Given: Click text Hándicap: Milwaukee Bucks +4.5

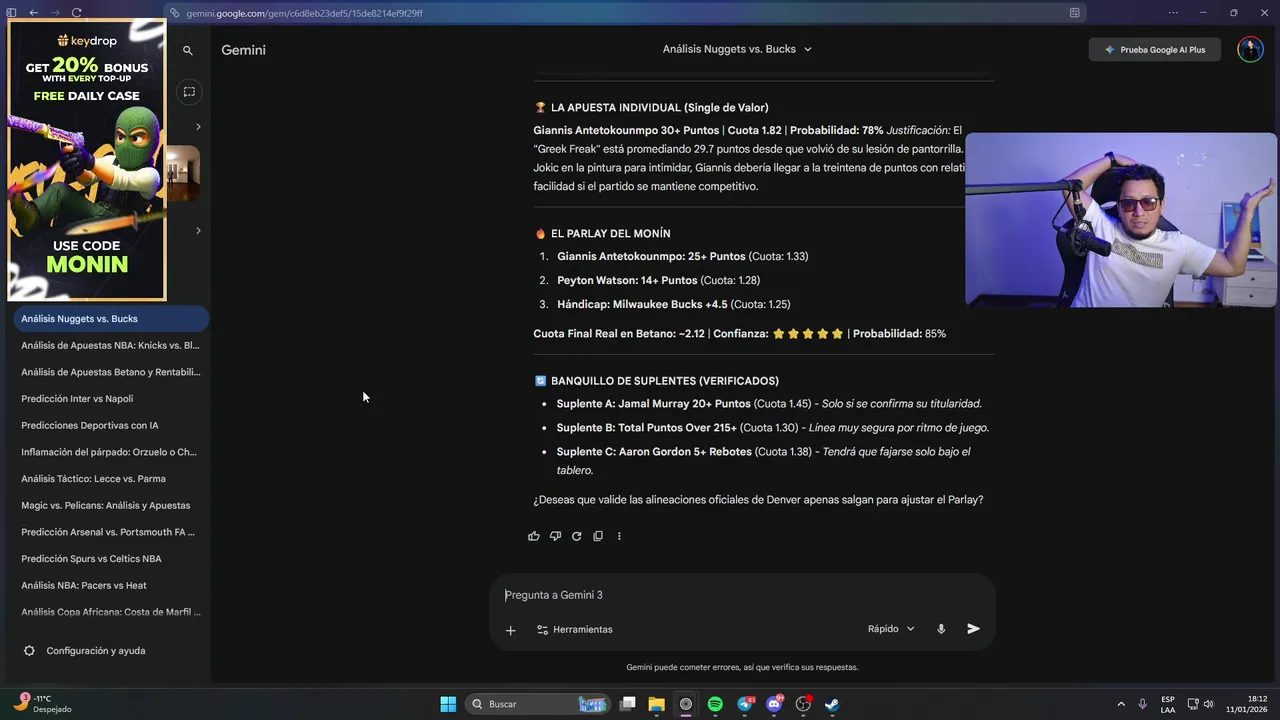Looking at the screenshot, I should [x=642, y=304].
